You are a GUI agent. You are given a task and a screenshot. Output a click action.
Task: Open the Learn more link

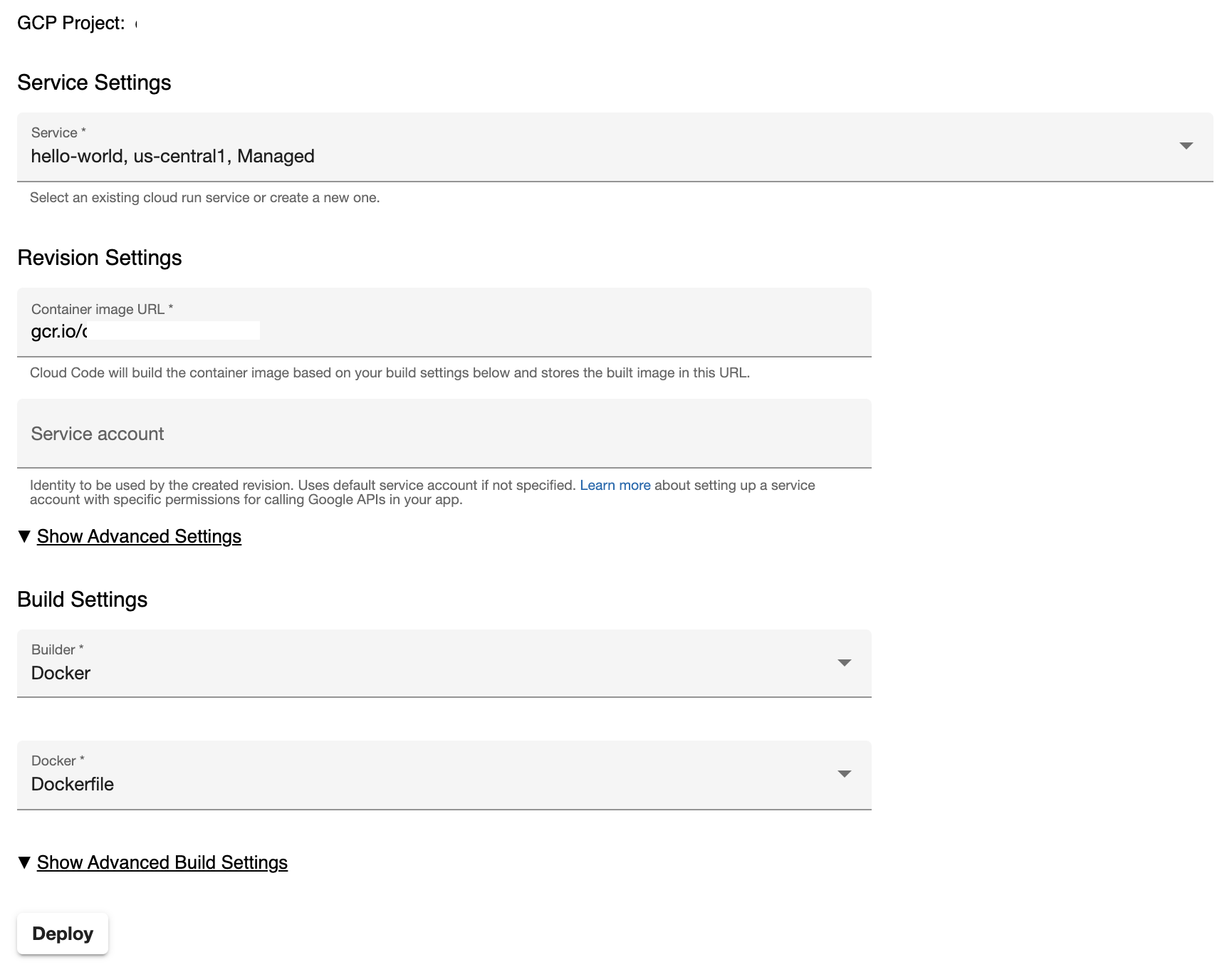pos(615,486)
